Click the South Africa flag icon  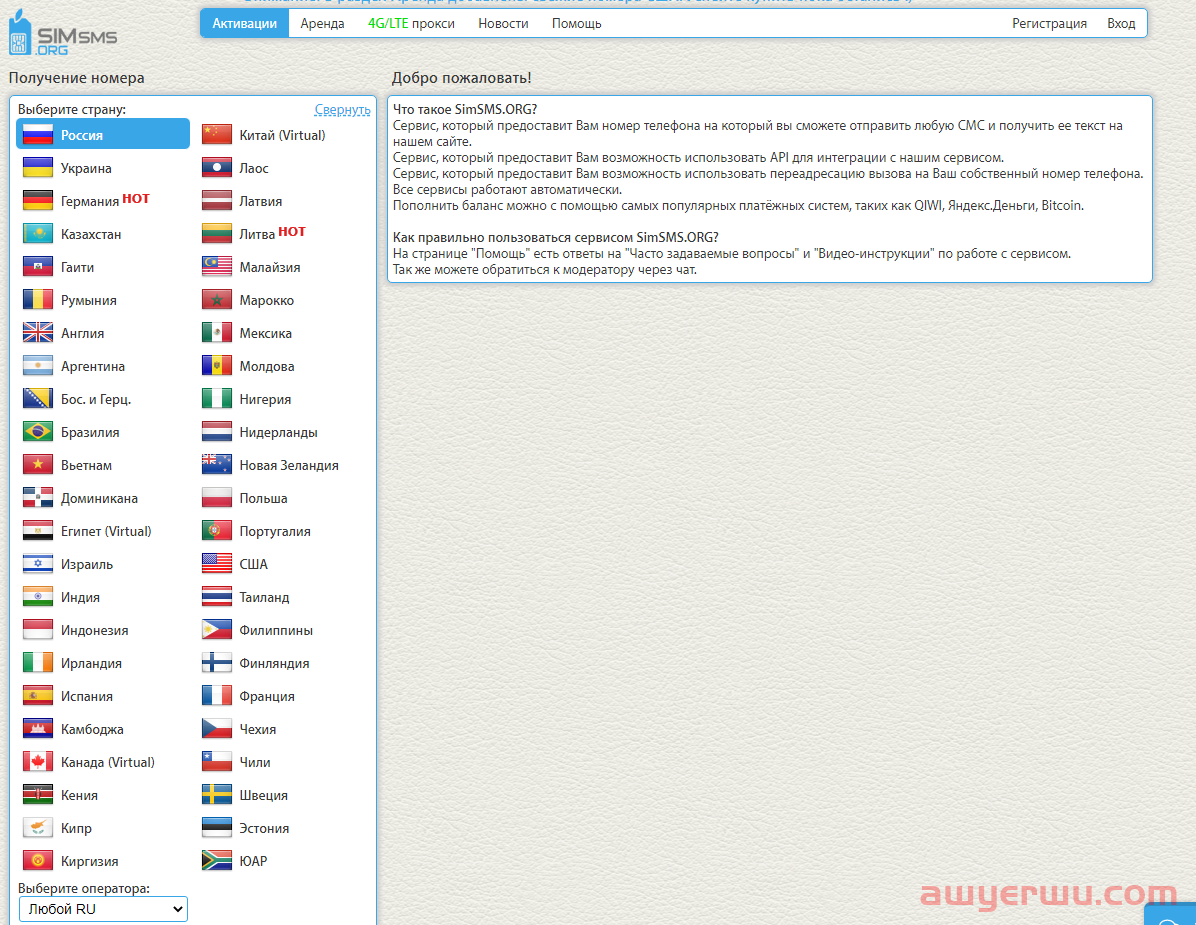click(217, 861)
